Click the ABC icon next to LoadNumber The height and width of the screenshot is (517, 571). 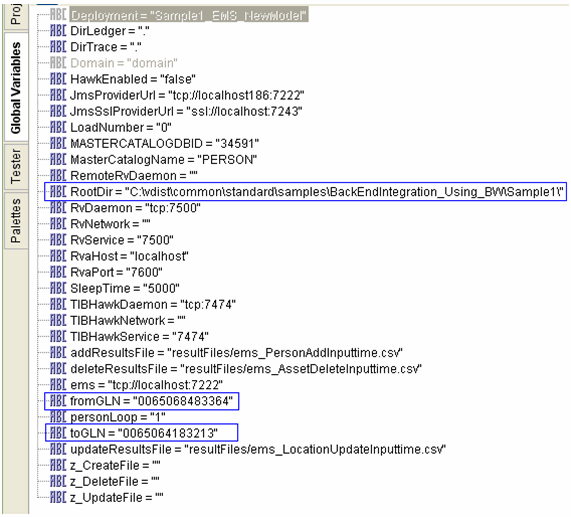click(58, 127)
